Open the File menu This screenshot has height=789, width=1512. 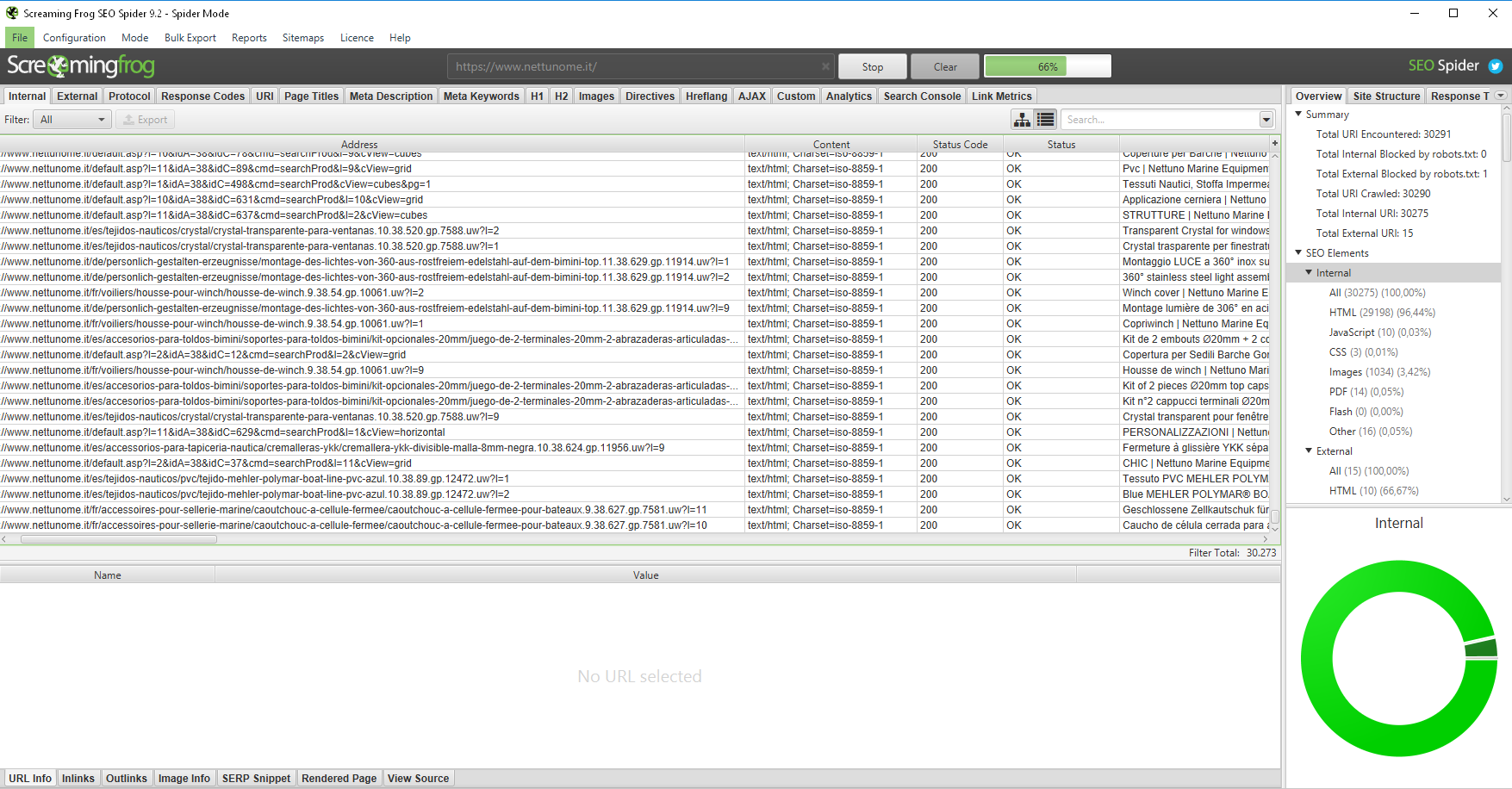pyautogui.click(x=20, y=38)
